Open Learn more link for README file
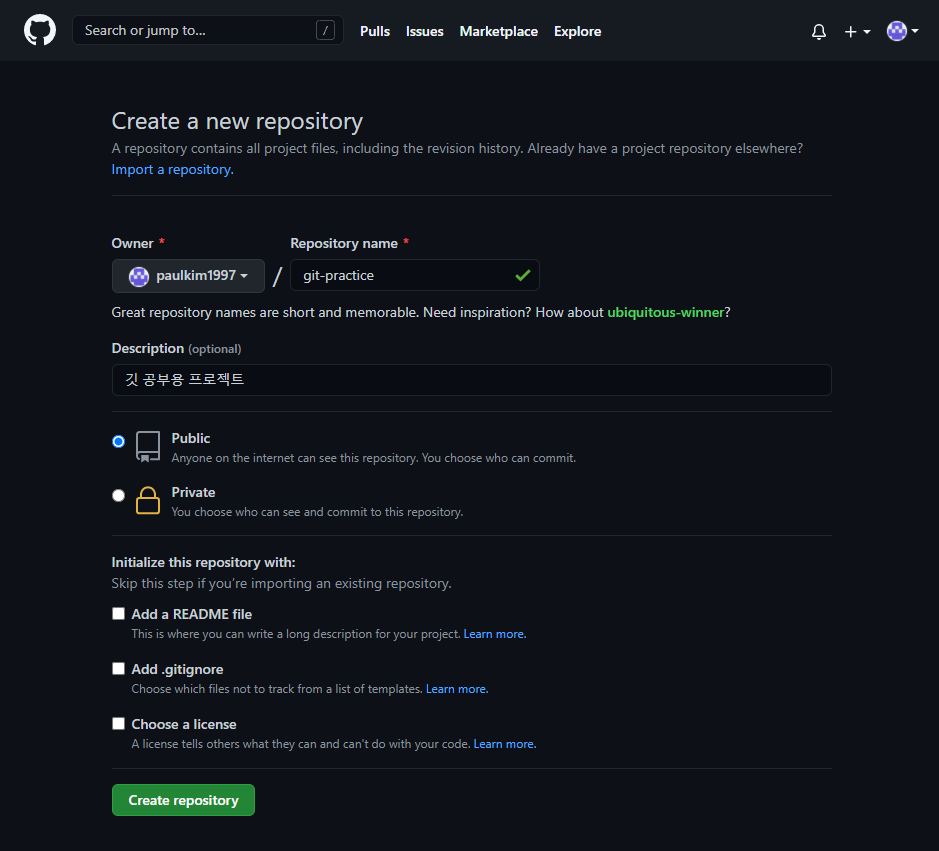Image resolution: width=939 pixels, height=851 pixels. [495, 634]
